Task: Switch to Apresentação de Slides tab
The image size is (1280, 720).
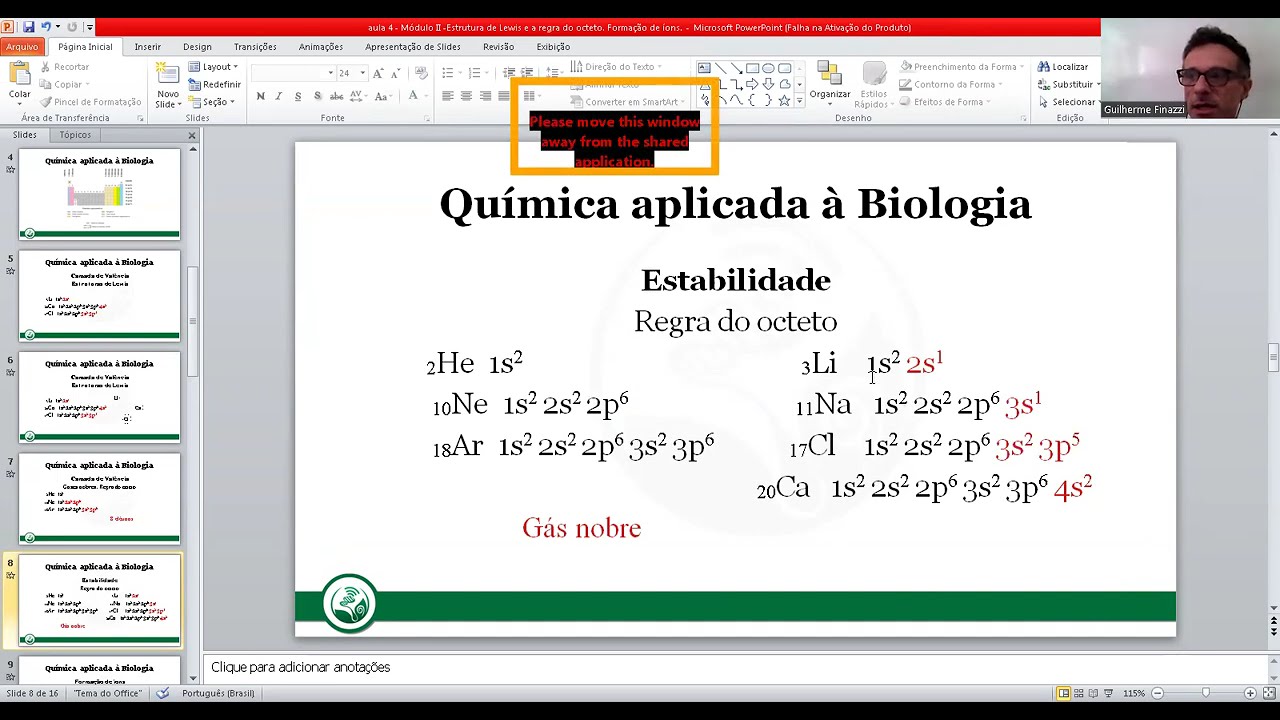Action: coord(413,47)
